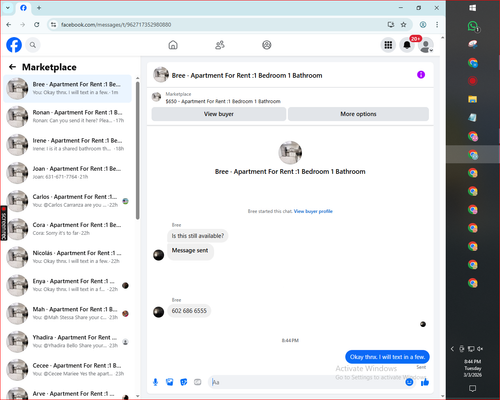Click the conversation list scrollbar
The height and width of the screenshot is (400, 500).
tap(137, 150)
